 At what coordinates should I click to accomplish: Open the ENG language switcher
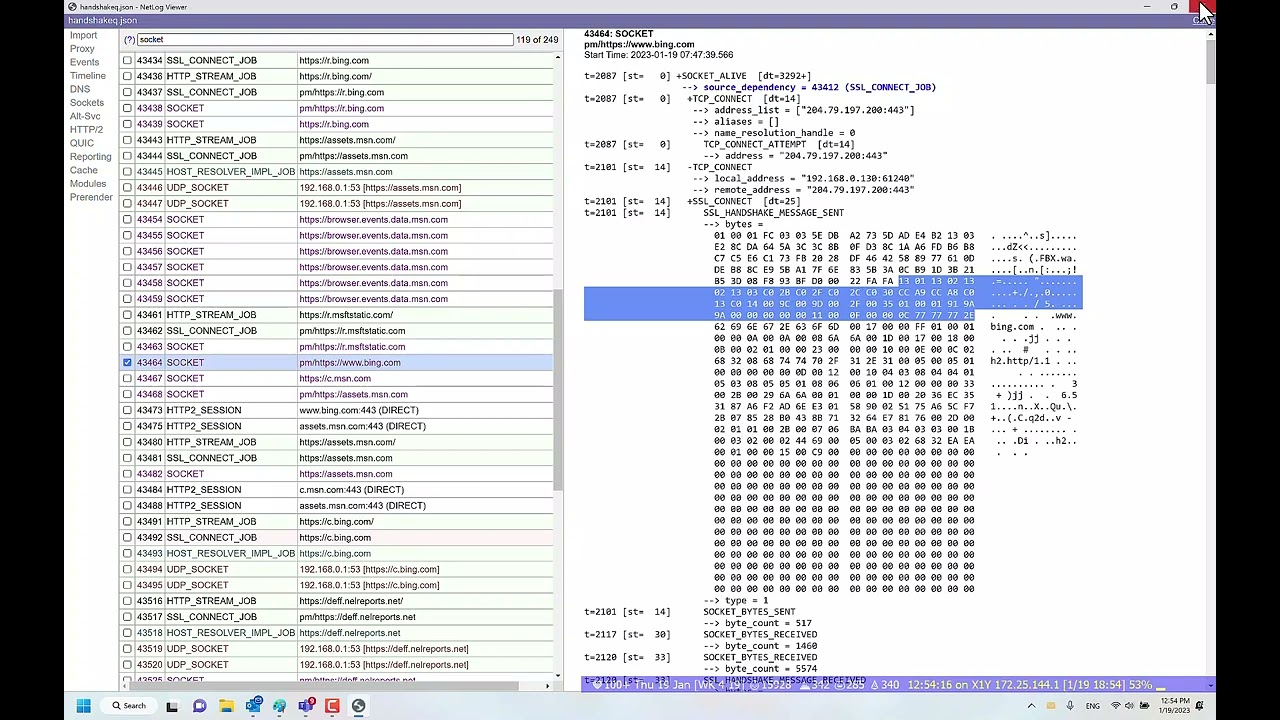click(1094, 706)
